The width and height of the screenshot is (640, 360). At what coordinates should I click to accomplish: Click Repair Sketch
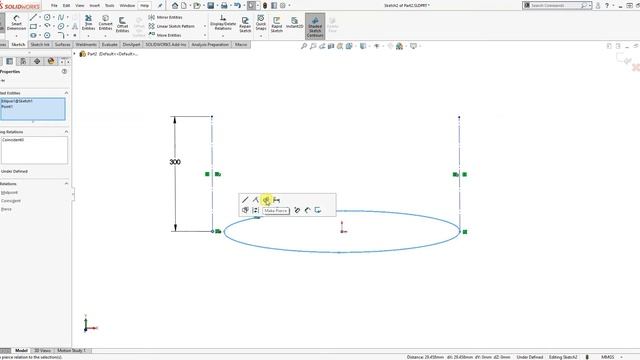coord(245,24)
